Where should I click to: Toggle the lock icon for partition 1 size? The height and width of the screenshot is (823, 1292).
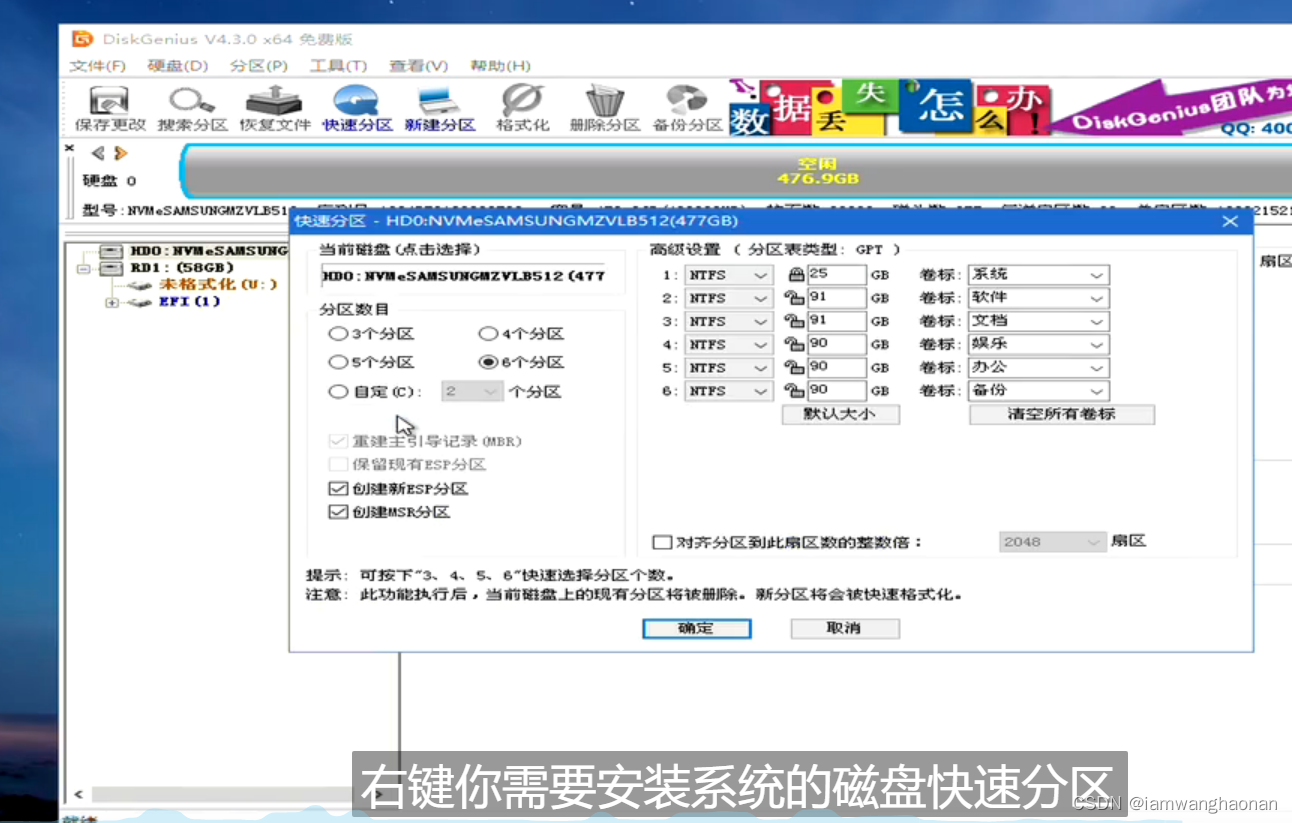tap(796, 274)
